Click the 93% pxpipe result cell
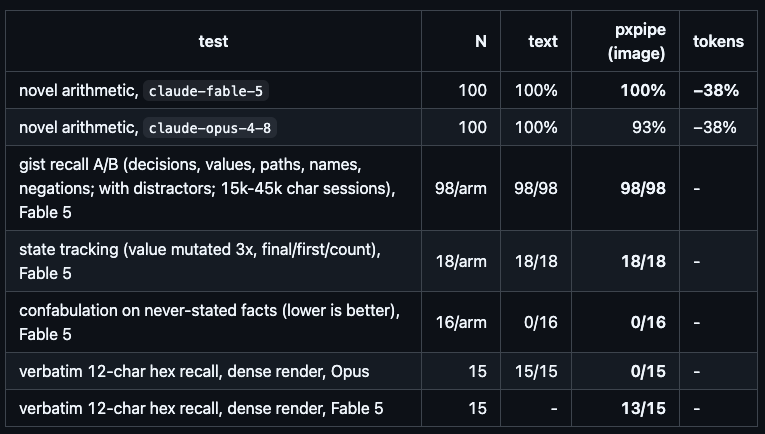This screenshot has height=434, width=765. (648, 127)
